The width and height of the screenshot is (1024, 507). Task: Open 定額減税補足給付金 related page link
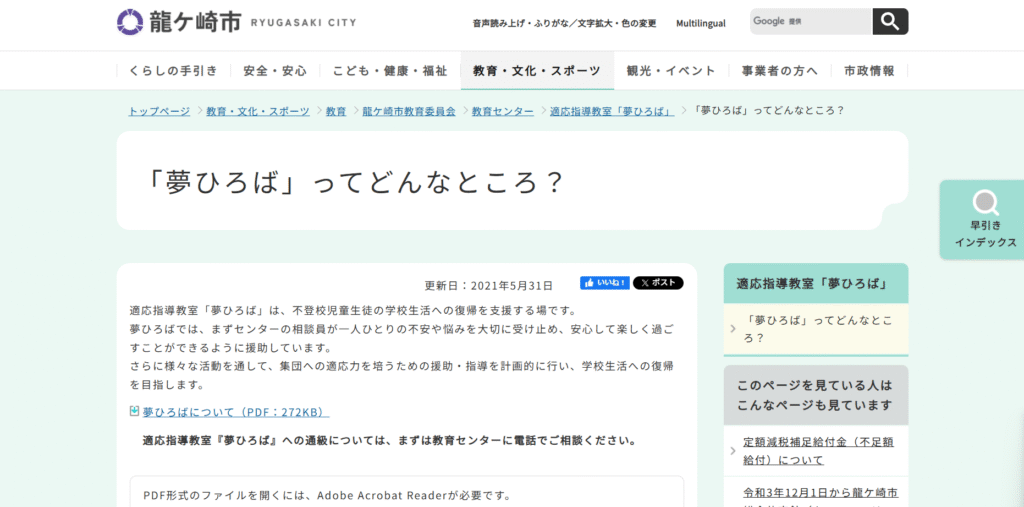pyautogui.click(x=818, y=451)
